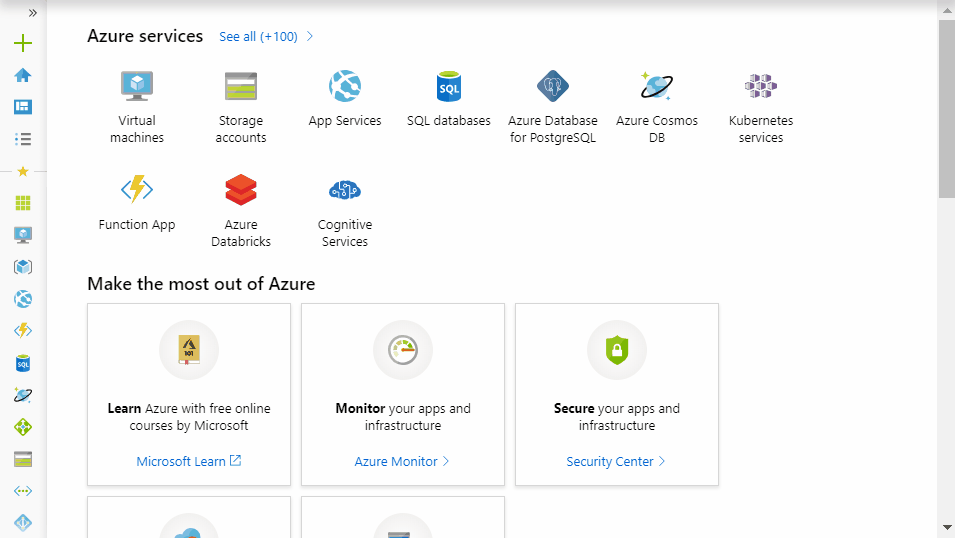The width and height of the screenshot is (955, 538).
Task: Open Function App service tile
Action: 137,203
